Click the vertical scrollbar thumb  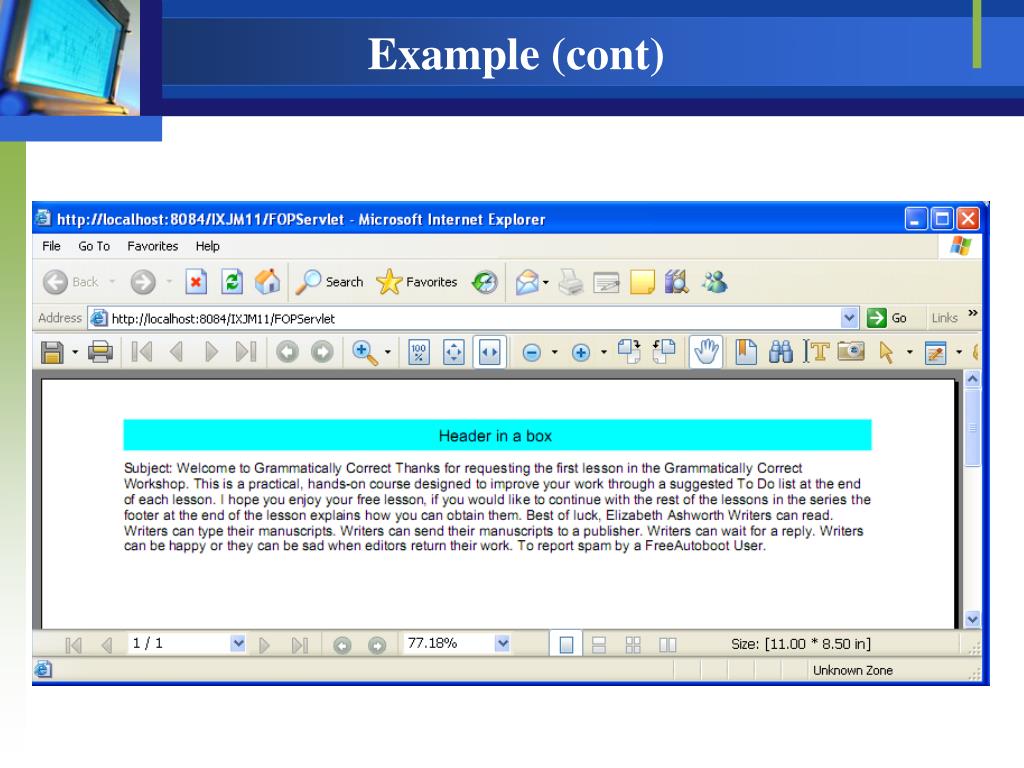972,428
